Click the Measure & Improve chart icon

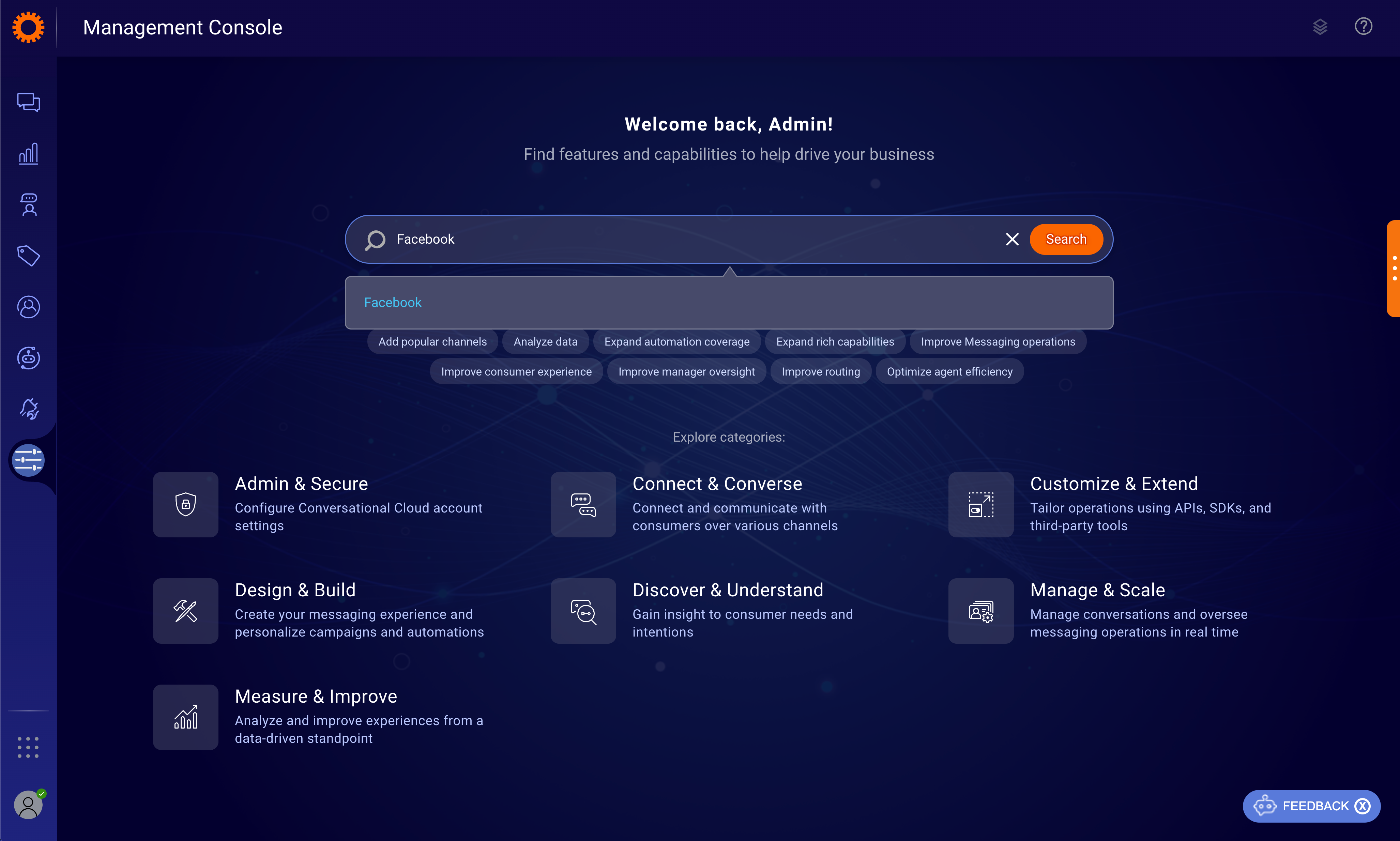point(185,717)
